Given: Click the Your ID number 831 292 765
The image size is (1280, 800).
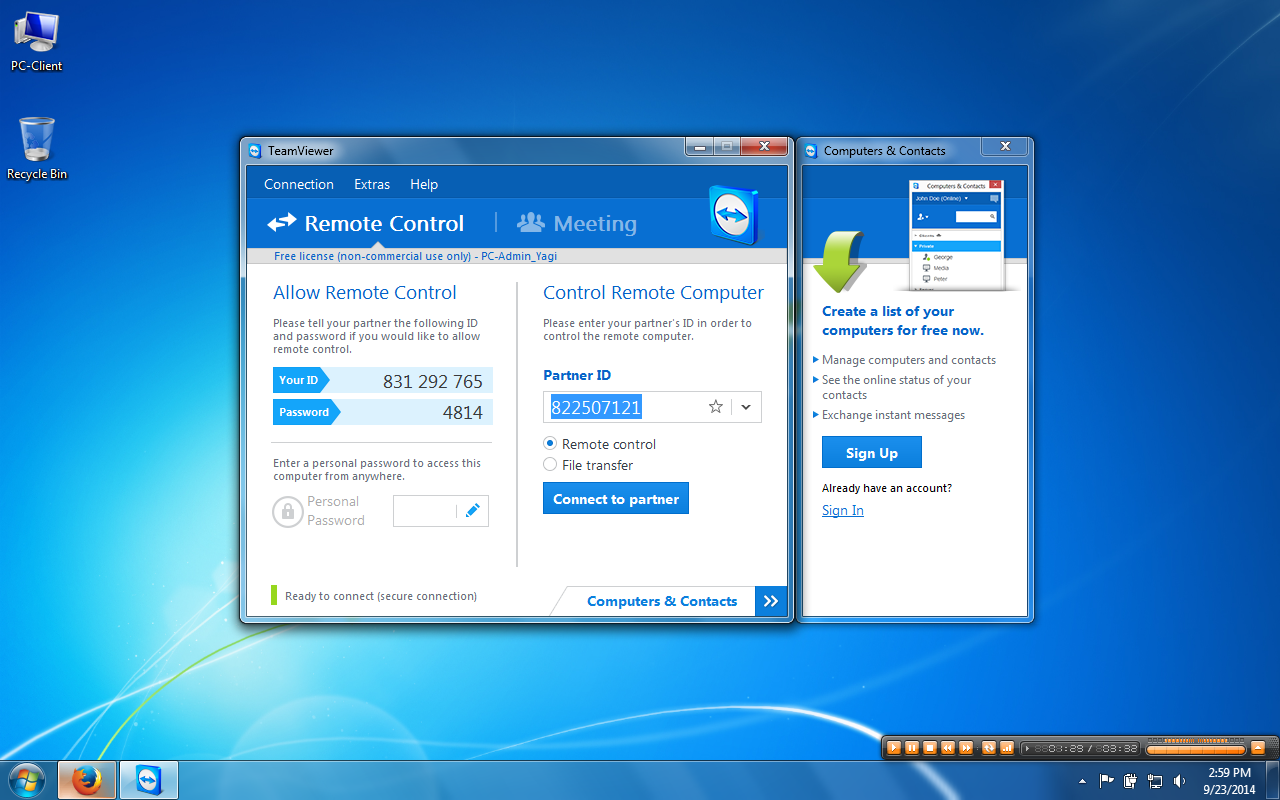Looking at the screenshot, I should click(x=433, y=381).
